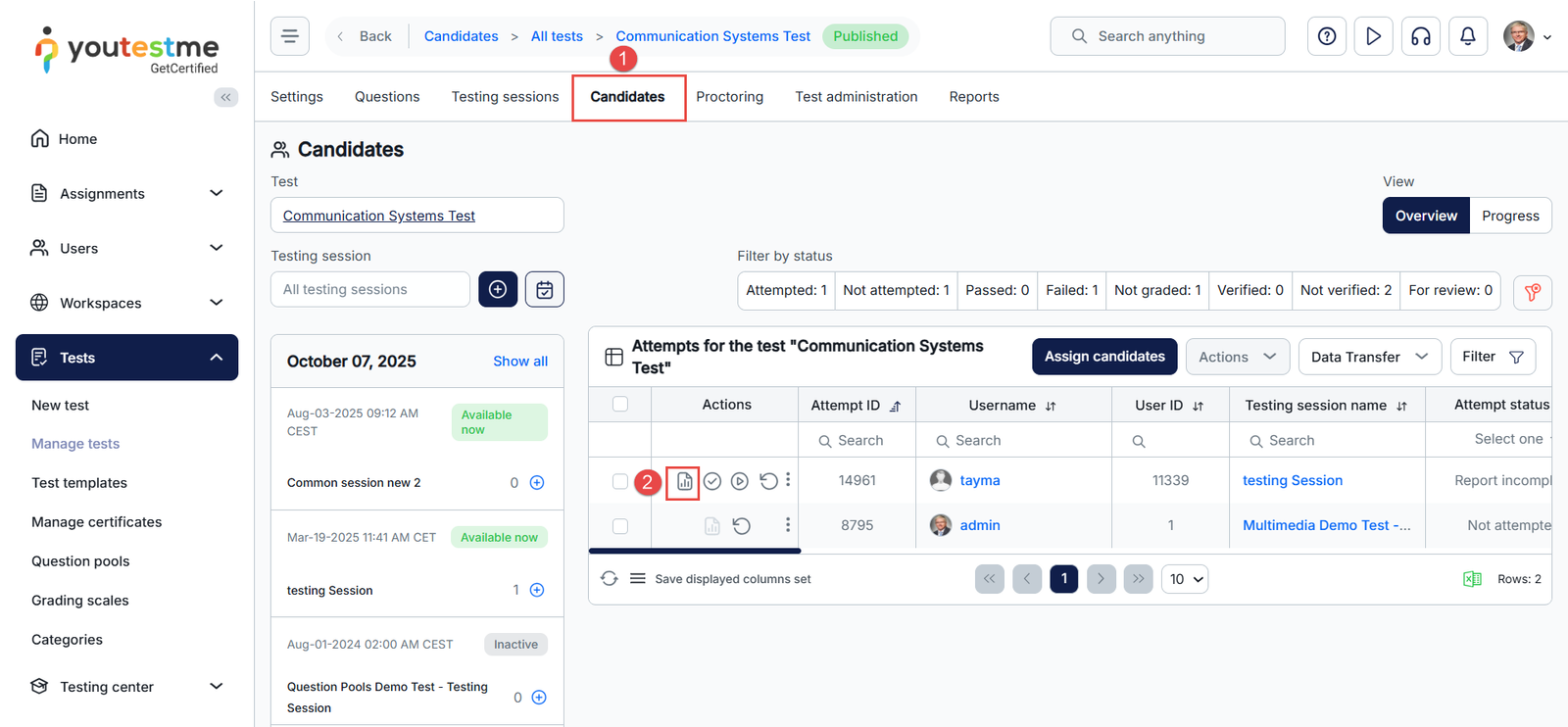The height and width of the screenshot is (727, 1568).
Task: Select the checkbox in admin's row
Action: click(x=620, y=526)
